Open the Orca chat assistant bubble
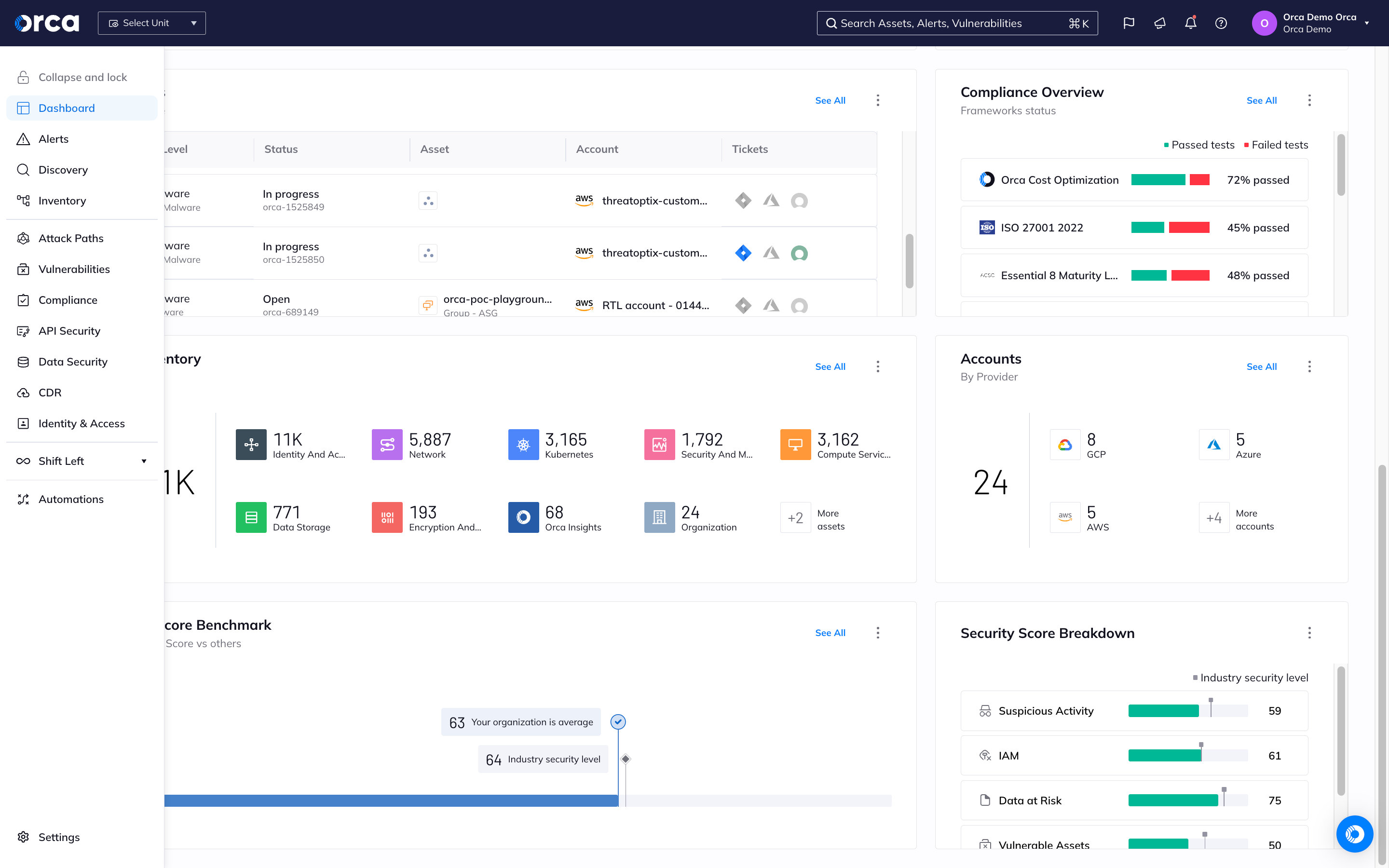Image resolution: width=1389 pixels, height=868 pixels. 1355,834
